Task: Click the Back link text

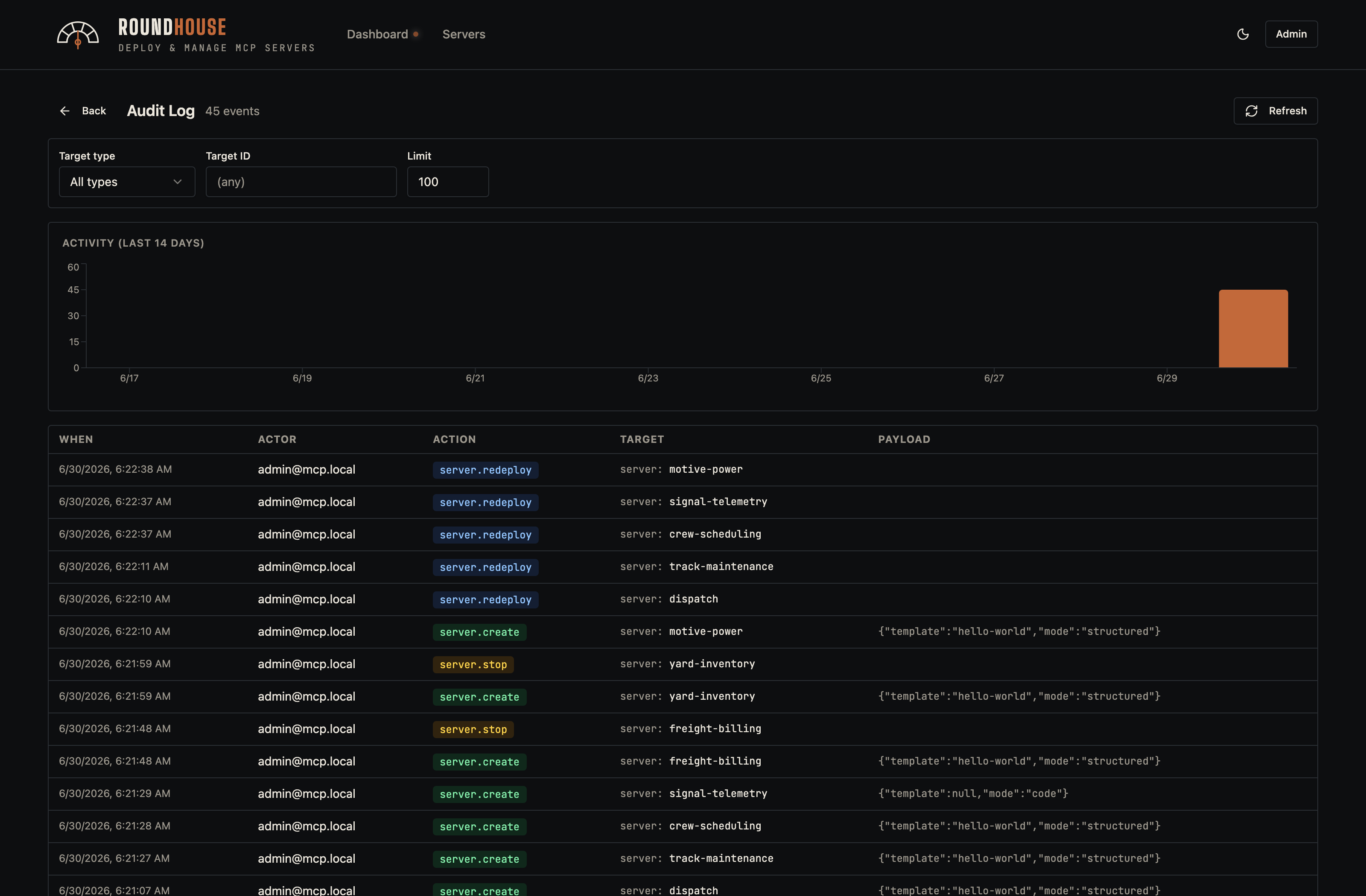Action: tap(93, 111)
